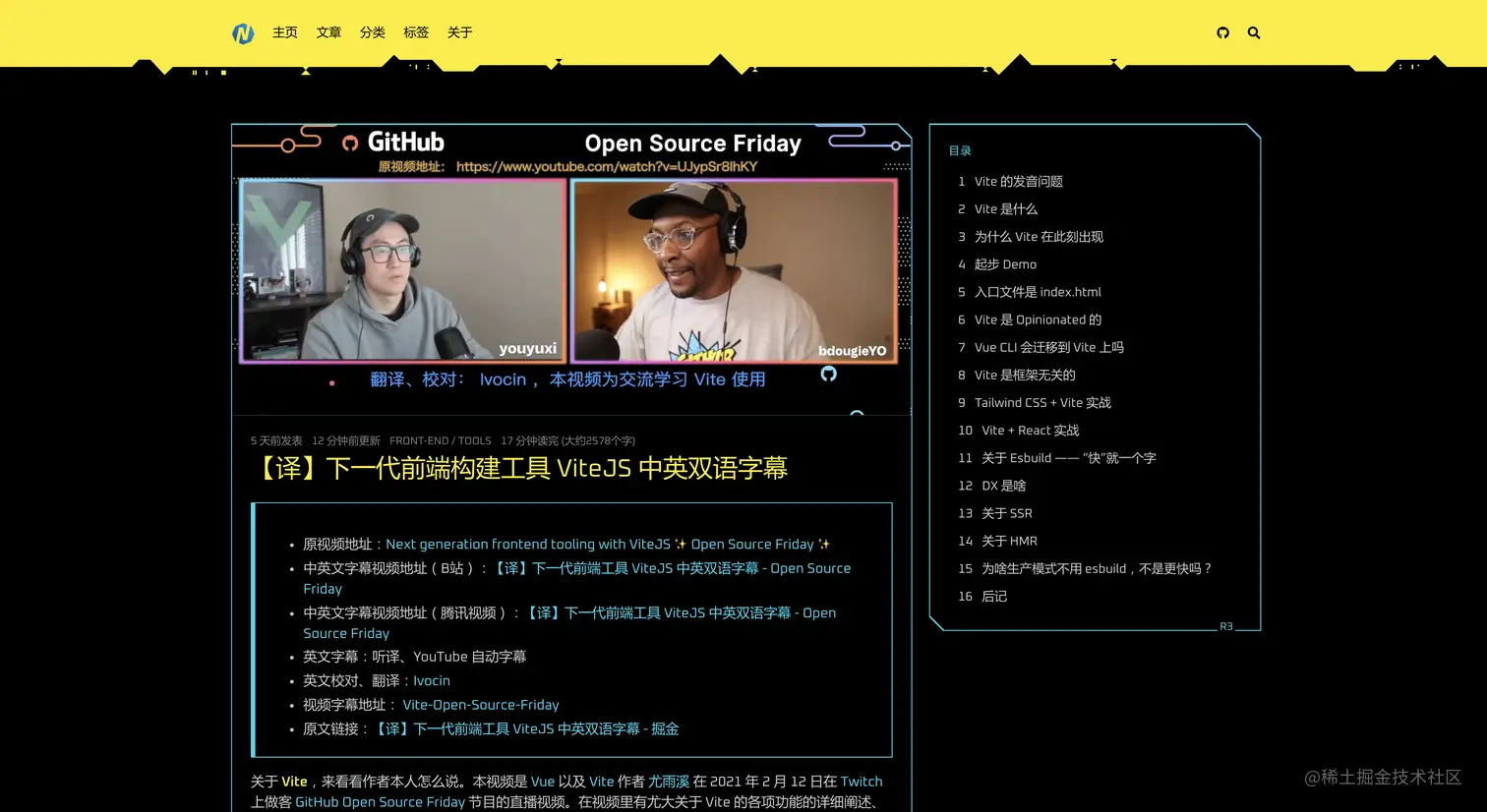View the 标签 page from the navbar

(x=416, y=32)
